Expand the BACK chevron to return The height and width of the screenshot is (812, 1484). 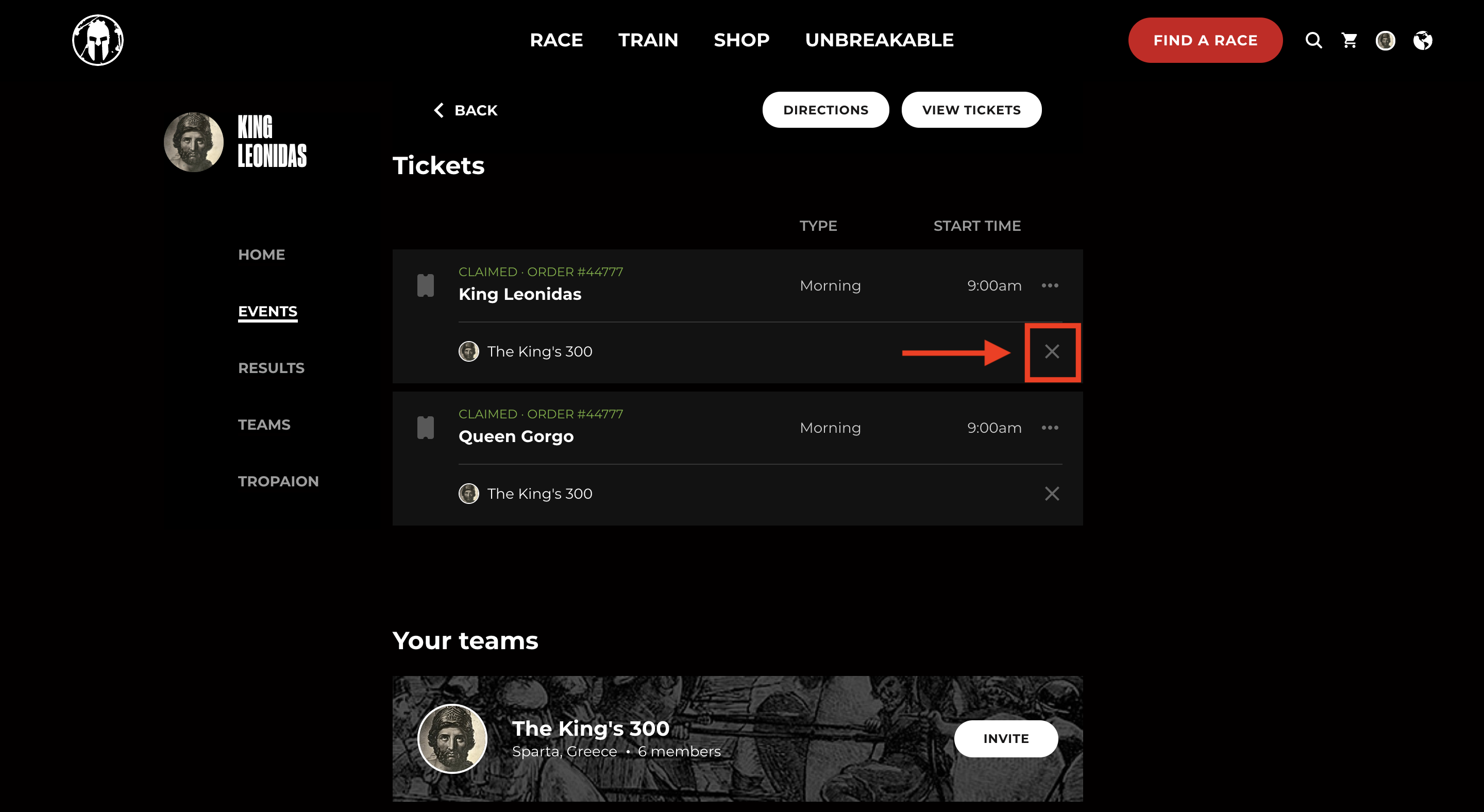pyautogui.click(x=439, y=110)
